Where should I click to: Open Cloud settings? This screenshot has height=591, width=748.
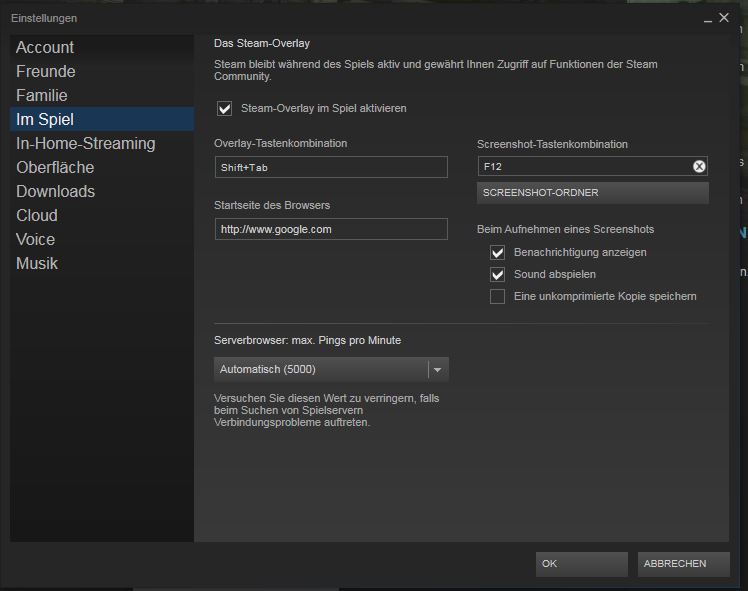pos(102,215)
